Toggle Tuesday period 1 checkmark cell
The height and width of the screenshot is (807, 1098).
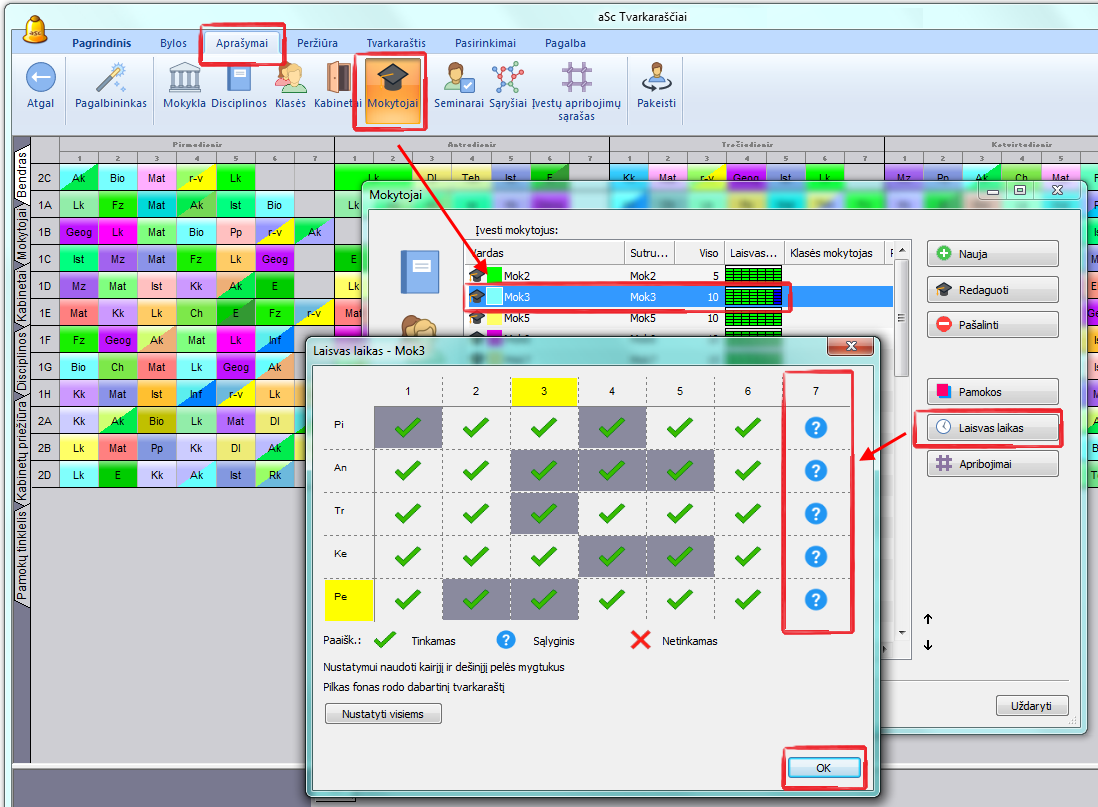click(407, 471)
